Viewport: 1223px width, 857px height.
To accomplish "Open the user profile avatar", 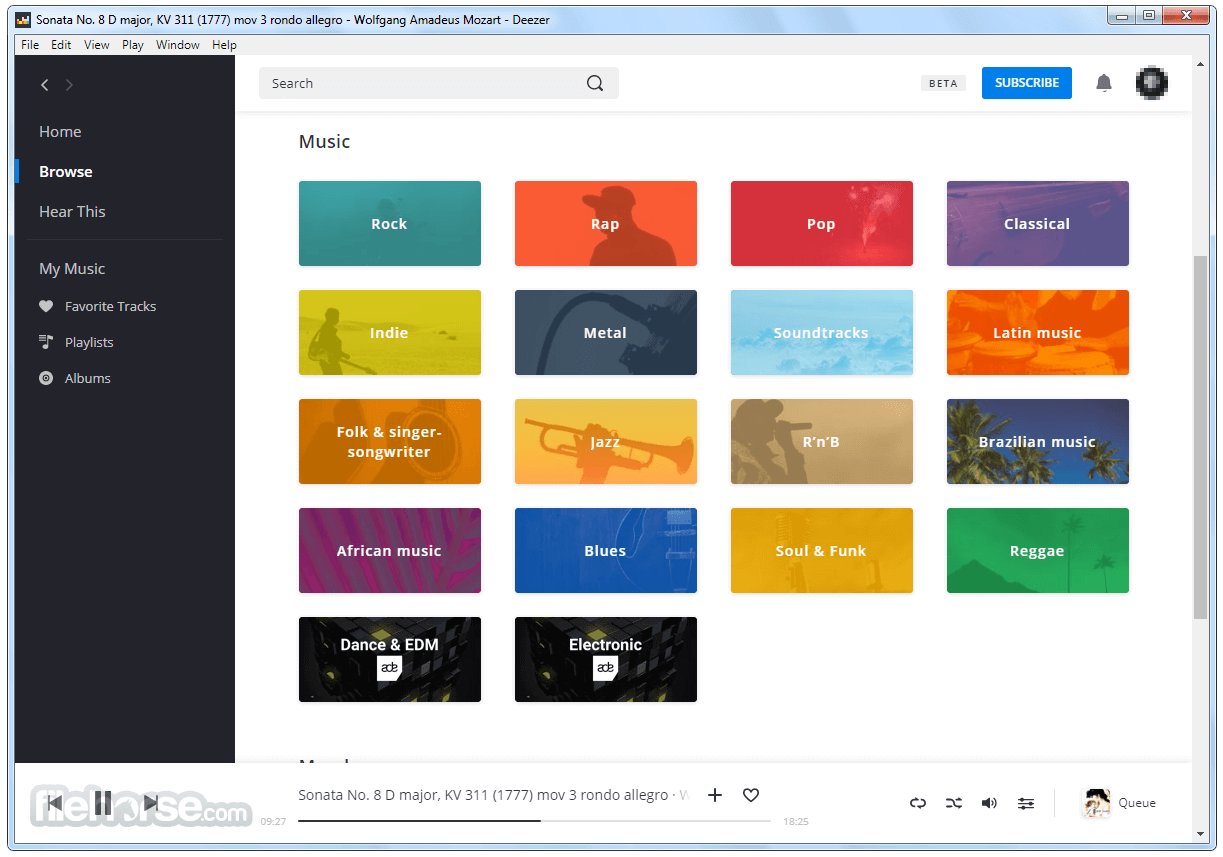I will coord(1152,83).
